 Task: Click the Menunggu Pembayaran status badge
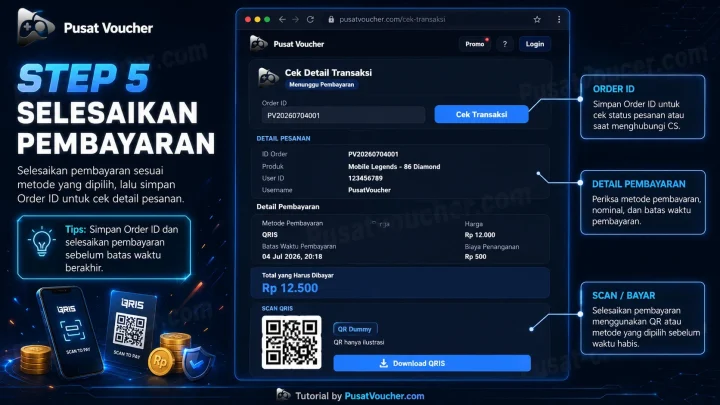click(321, 84)
